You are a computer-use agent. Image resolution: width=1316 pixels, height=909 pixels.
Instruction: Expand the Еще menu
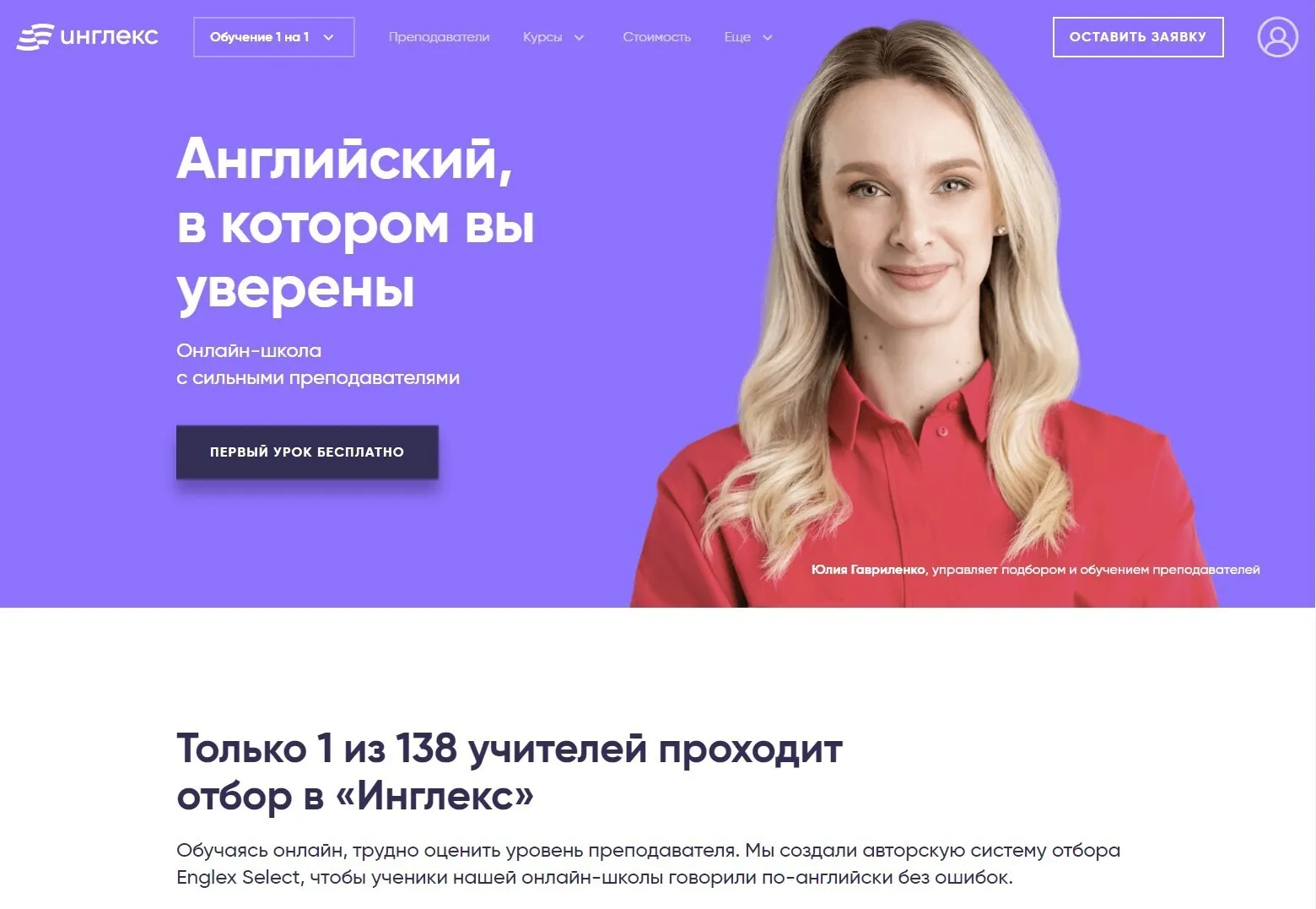(x=748, y=37)
